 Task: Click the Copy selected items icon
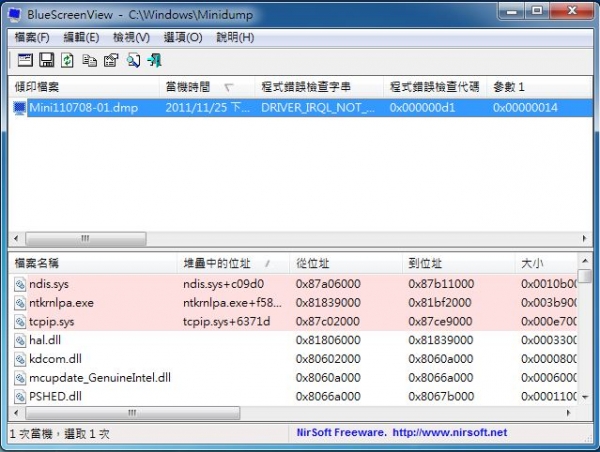89,60
